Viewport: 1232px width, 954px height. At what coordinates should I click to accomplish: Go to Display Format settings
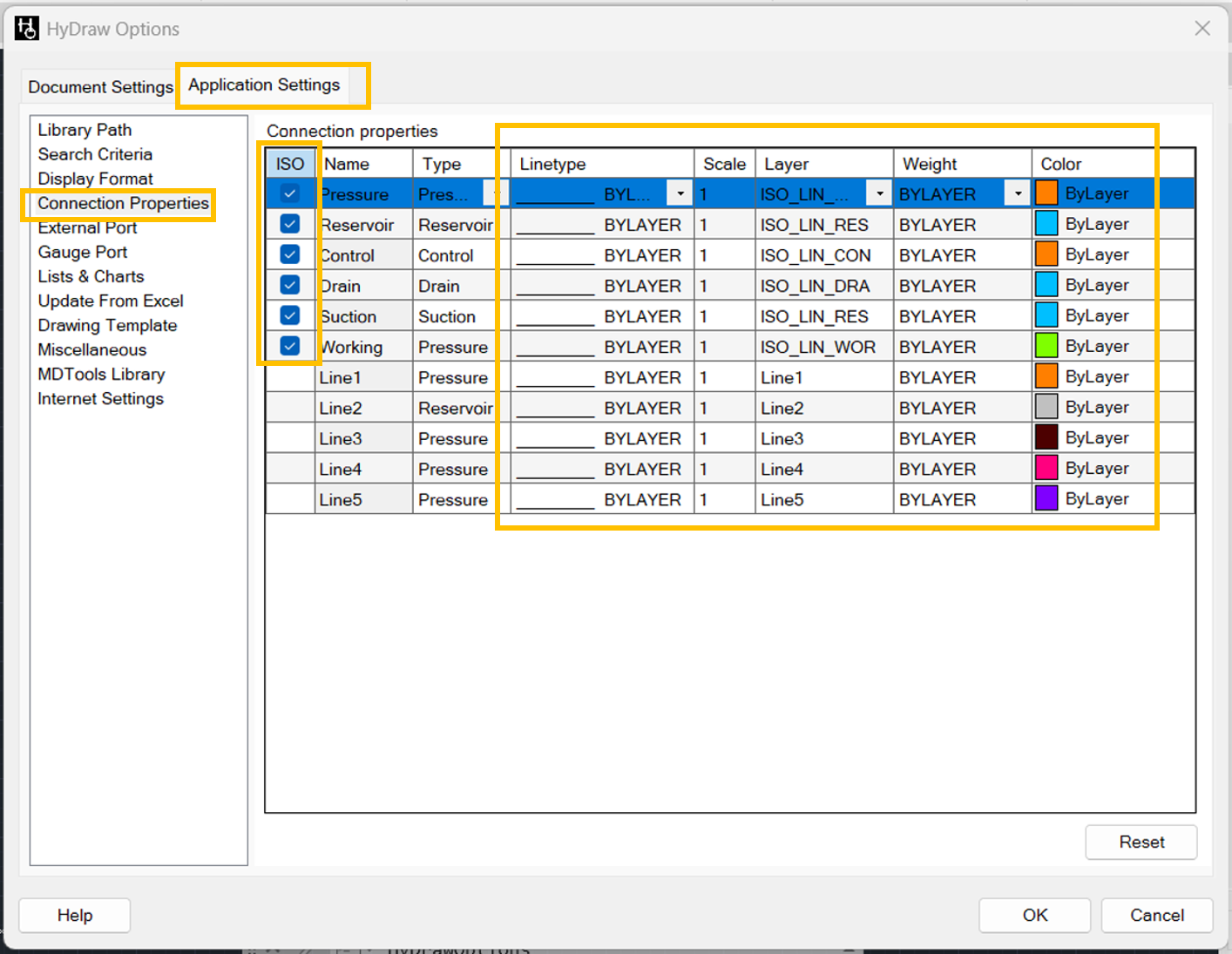pos(95,179)
